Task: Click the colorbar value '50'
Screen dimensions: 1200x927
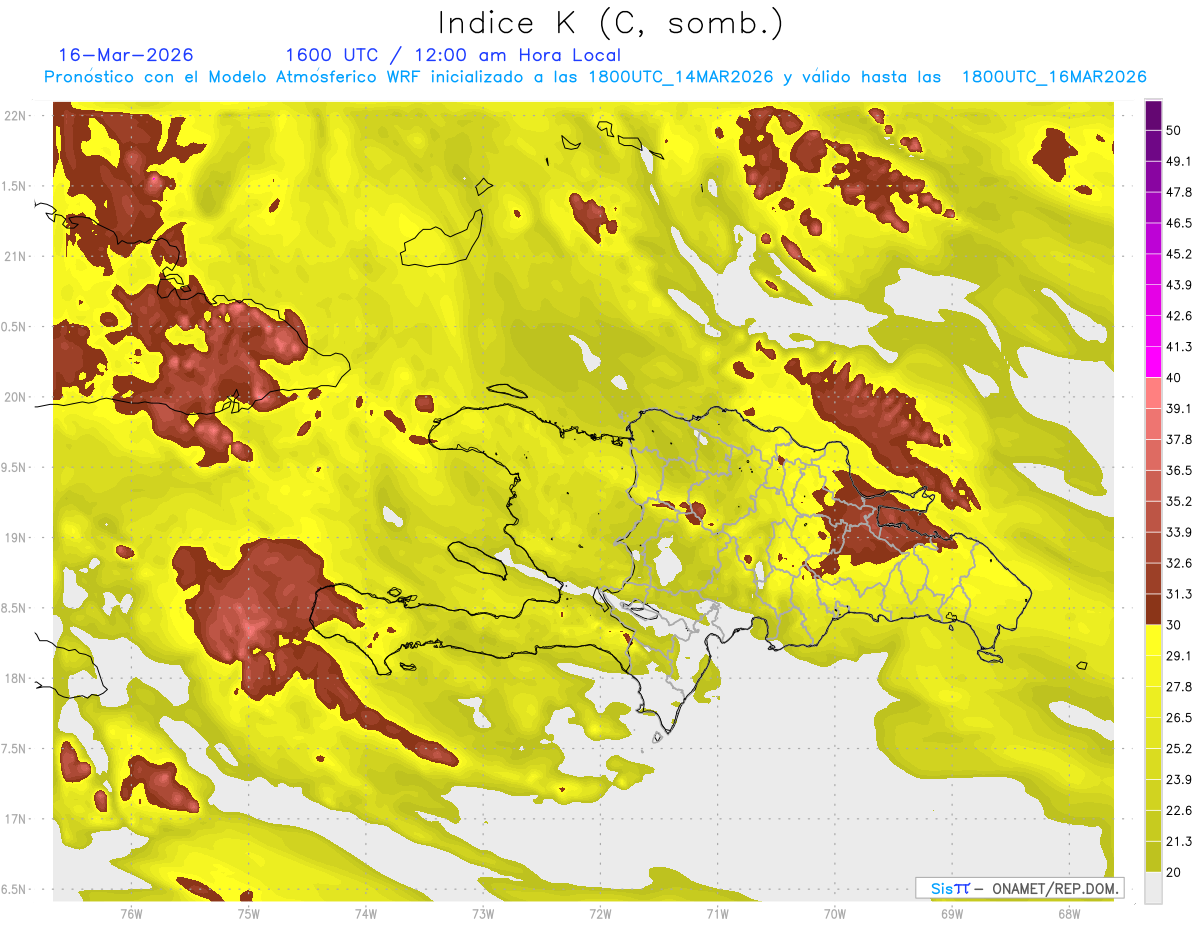Action: [x=1174, y=131]
